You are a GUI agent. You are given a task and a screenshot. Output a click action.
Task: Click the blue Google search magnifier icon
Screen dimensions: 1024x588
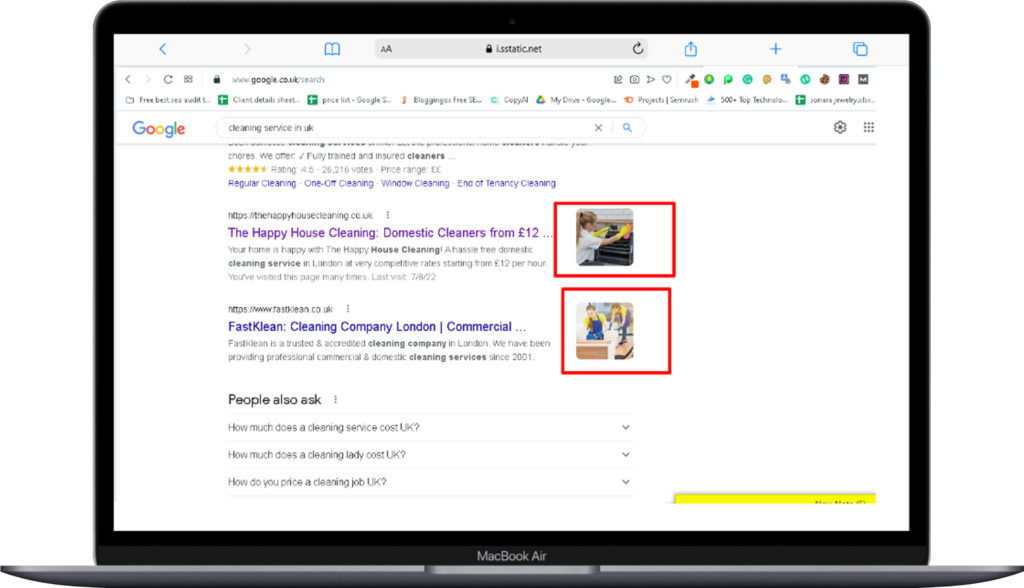[x=628, y=128]
